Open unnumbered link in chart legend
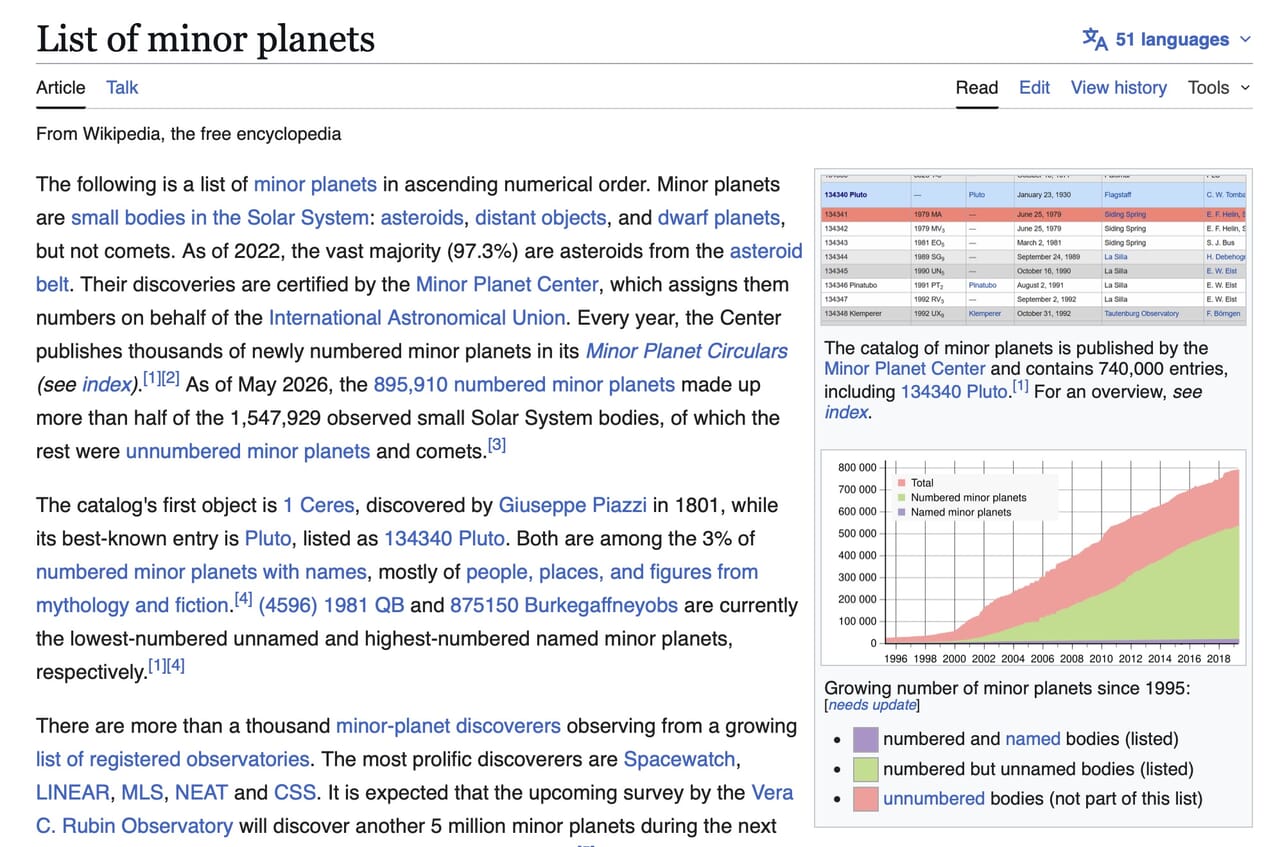Image resolution: width=1280 pixels, height=847 pixels. 934,798
